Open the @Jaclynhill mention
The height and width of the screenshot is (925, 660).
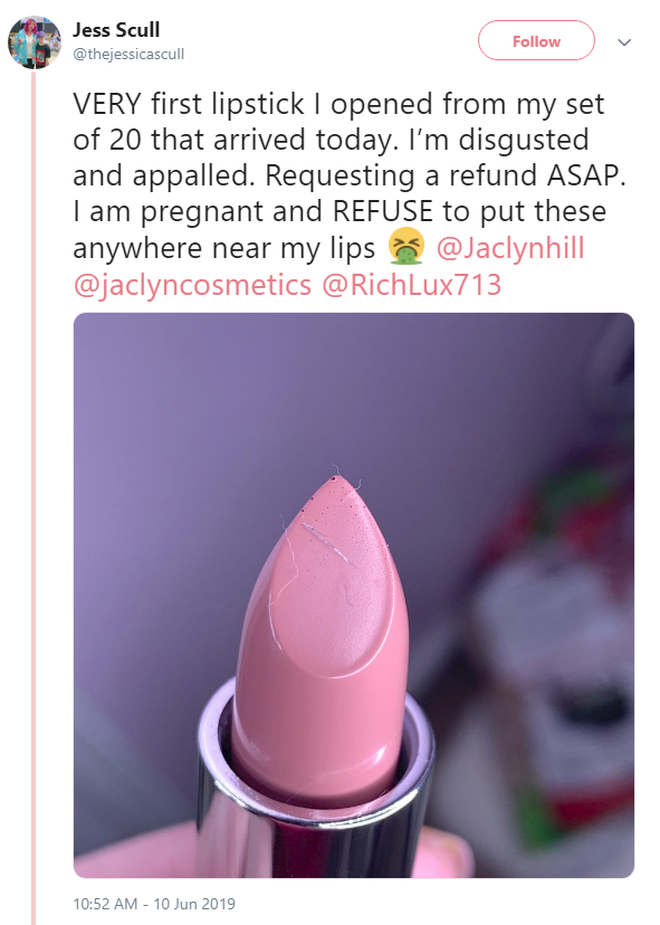510,248
